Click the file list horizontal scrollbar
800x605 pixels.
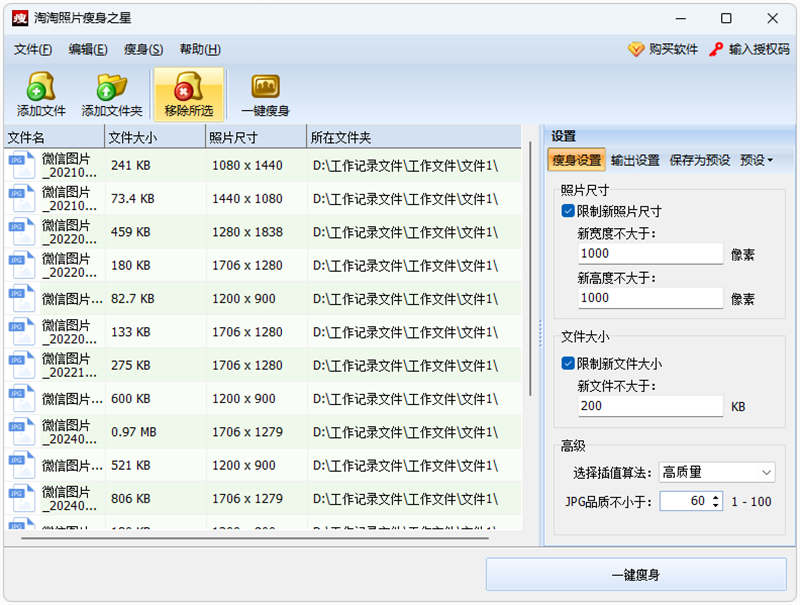[255, 538]
